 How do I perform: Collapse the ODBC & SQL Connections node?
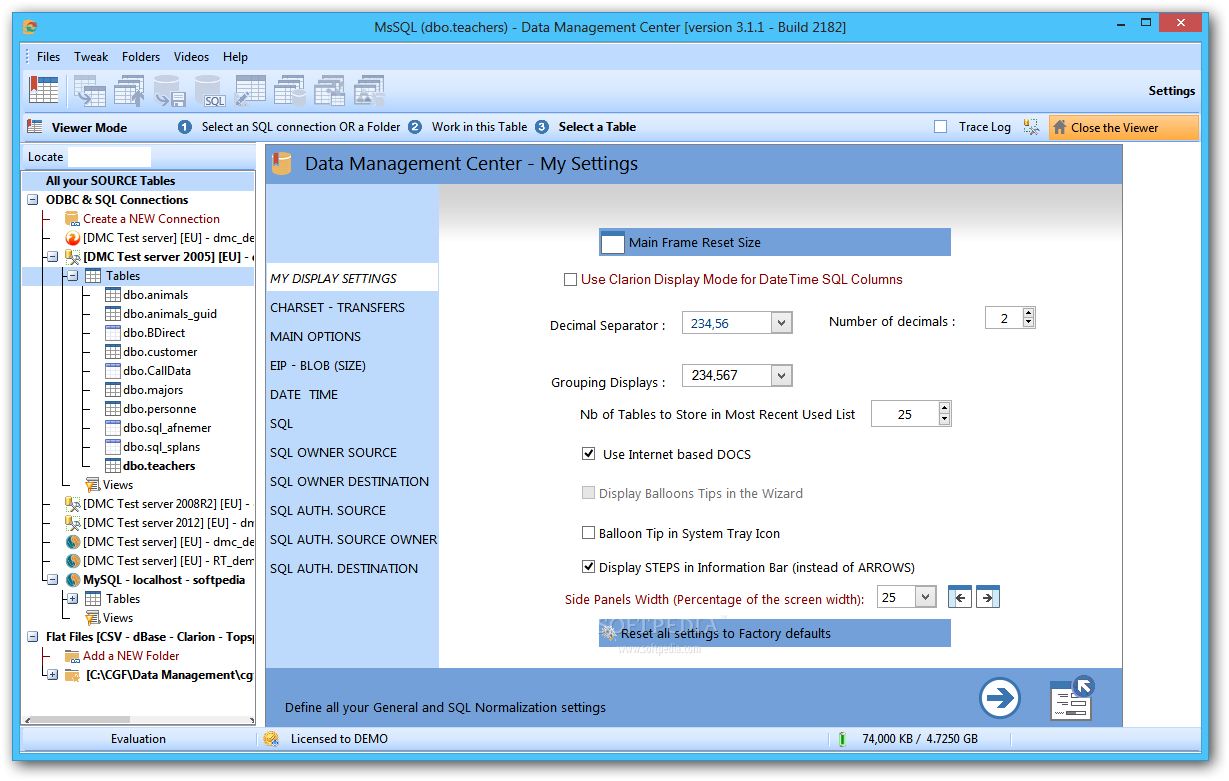32,200
